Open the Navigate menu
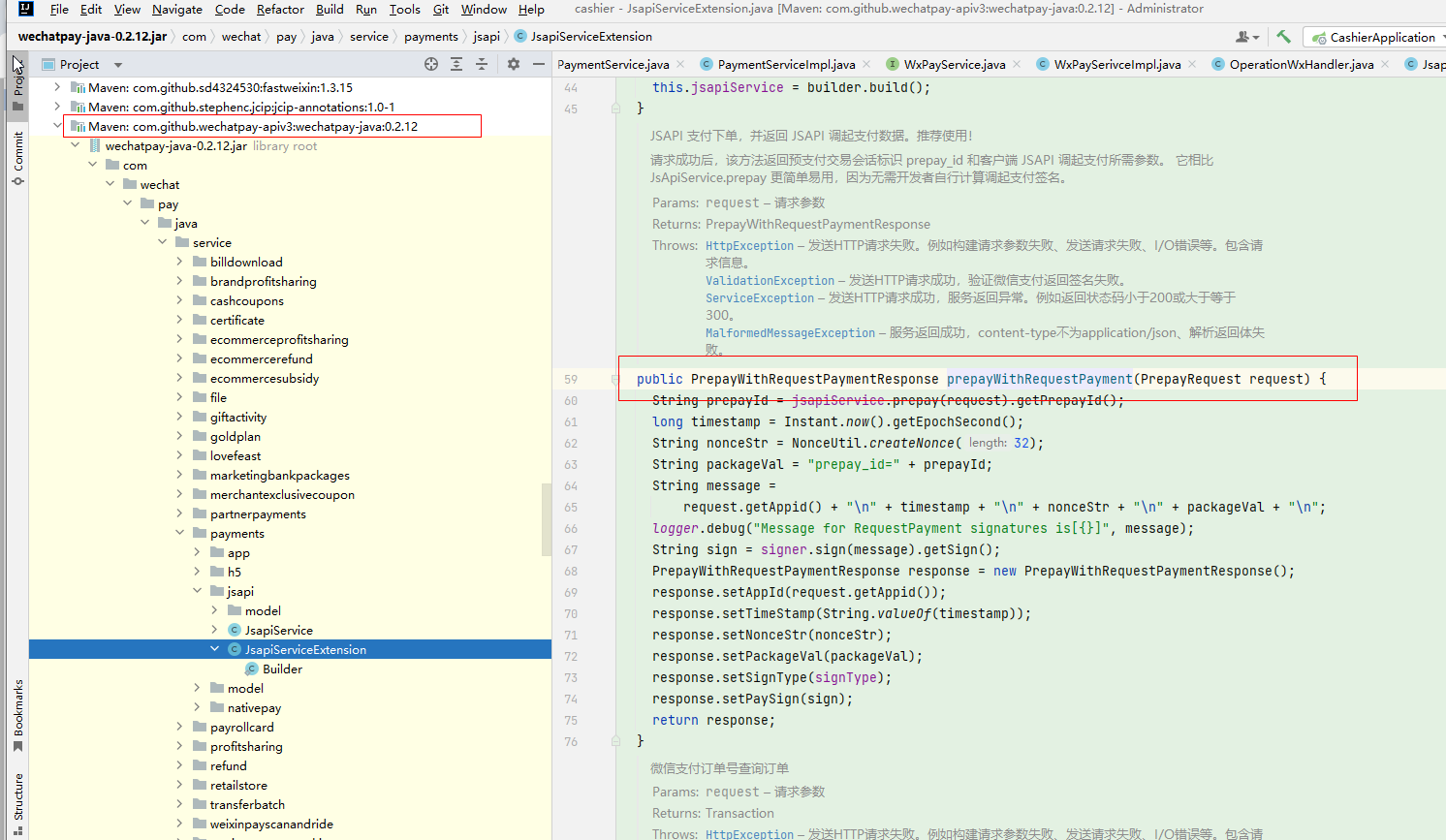Image resolution: width=1446 pixels, height=840 pixels. [177, 9]
